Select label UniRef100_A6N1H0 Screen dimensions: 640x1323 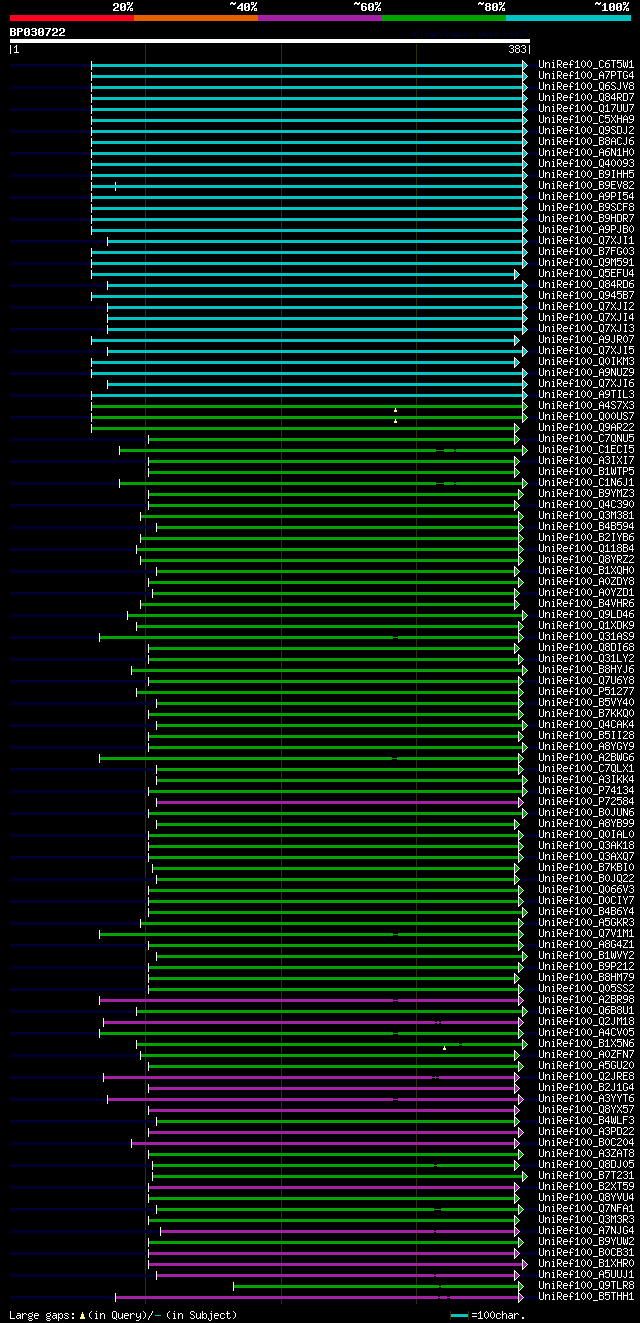(x=586, y=152)
